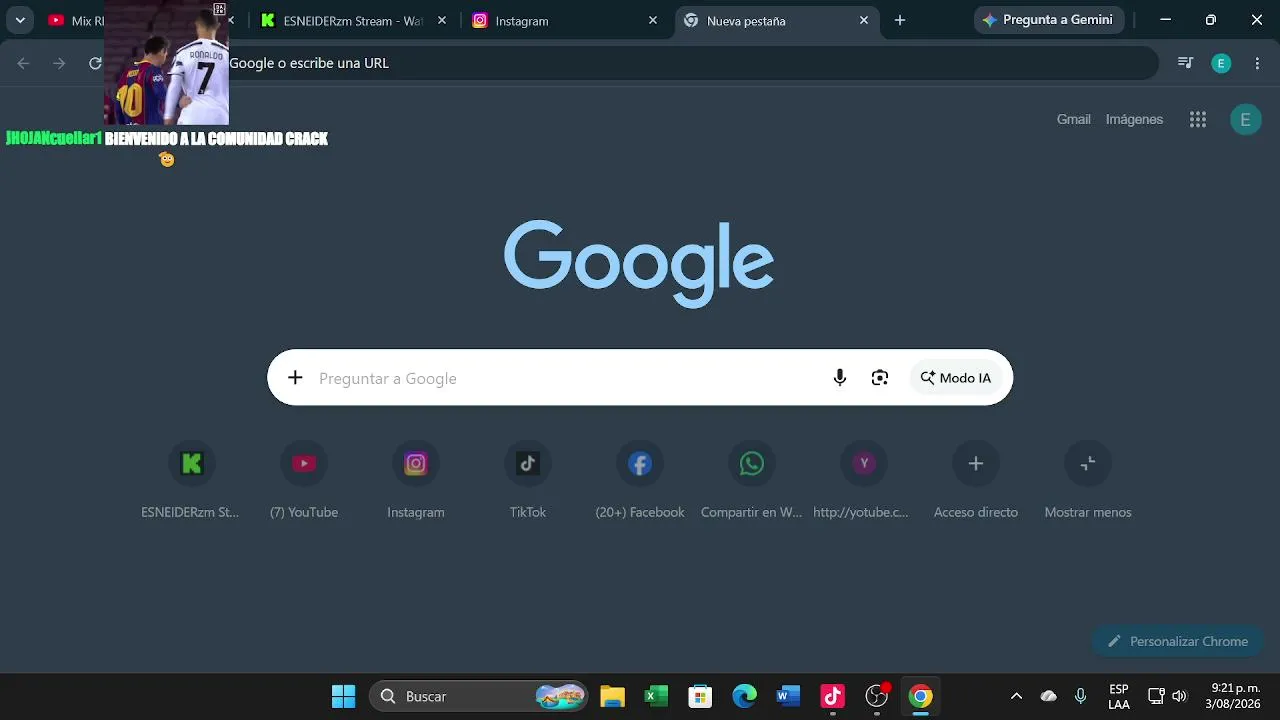Open the Compartir en WhatsApp shortcut
The height and width of the screenshot is (720, 1280).
pos(752,480)
